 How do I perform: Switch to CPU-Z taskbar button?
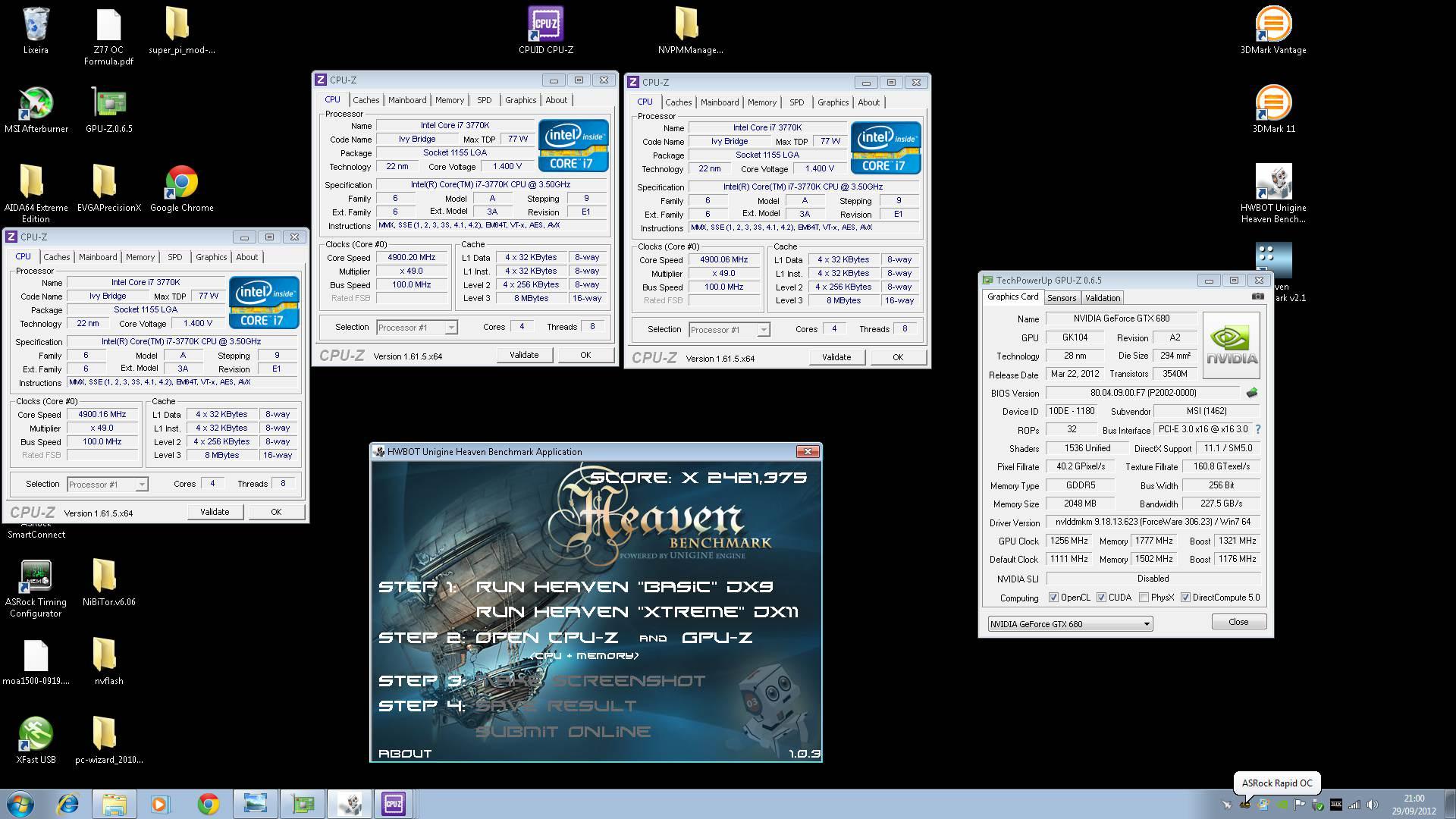pyautogui.click(x=394, y=804)
